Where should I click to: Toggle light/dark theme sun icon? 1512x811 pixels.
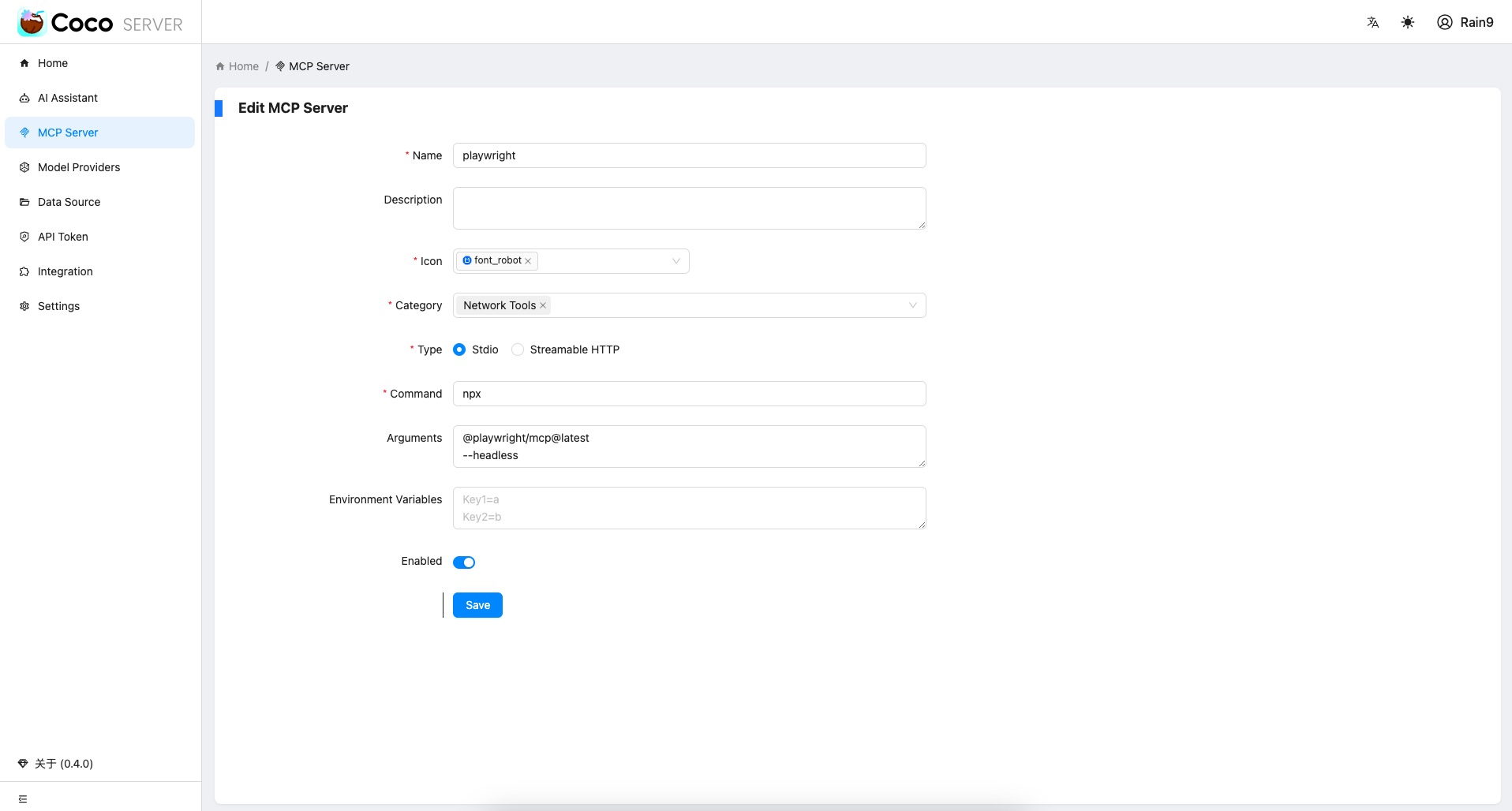click(1408, 22)
